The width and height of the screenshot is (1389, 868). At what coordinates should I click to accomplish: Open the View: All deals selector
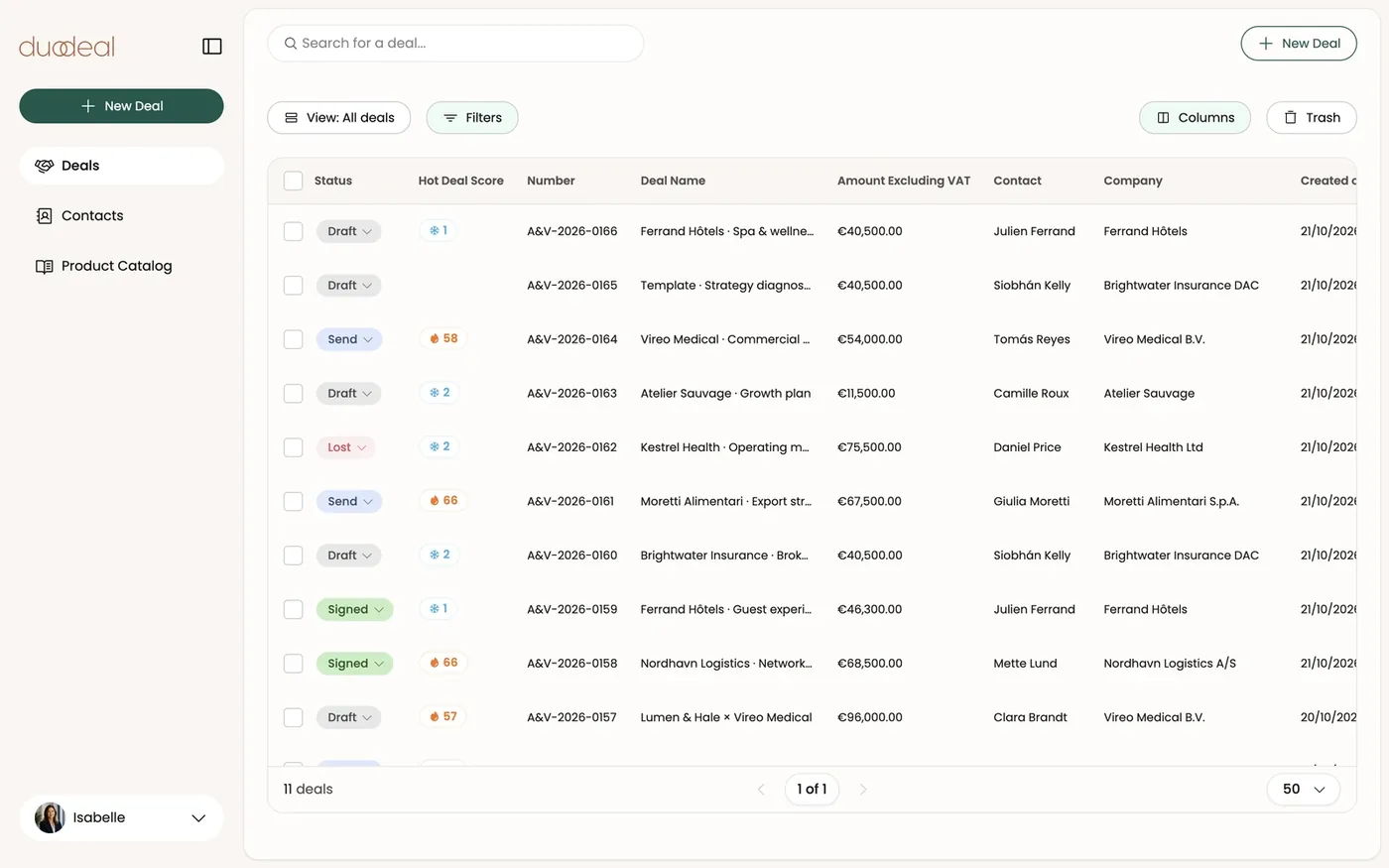coord(339,118)
